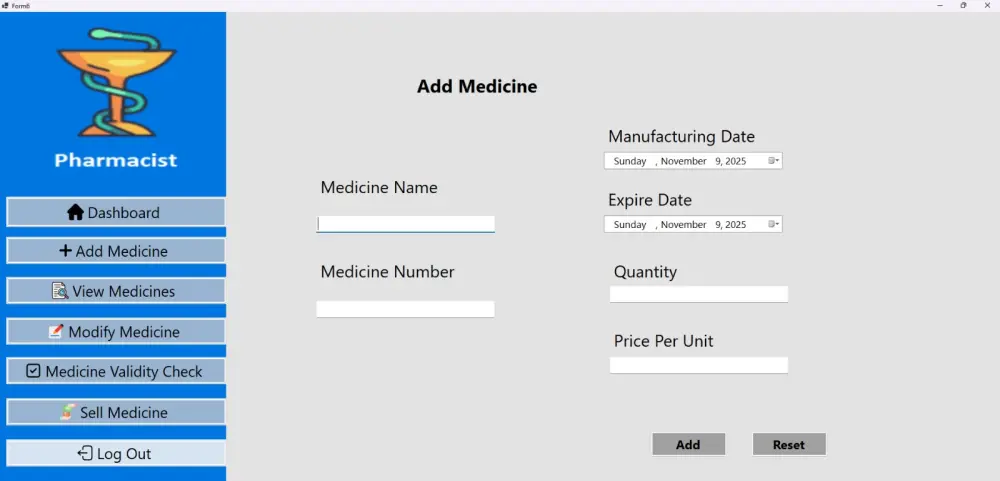
Task: Click the pharmacist chalice logo
Action: [116, 82]
